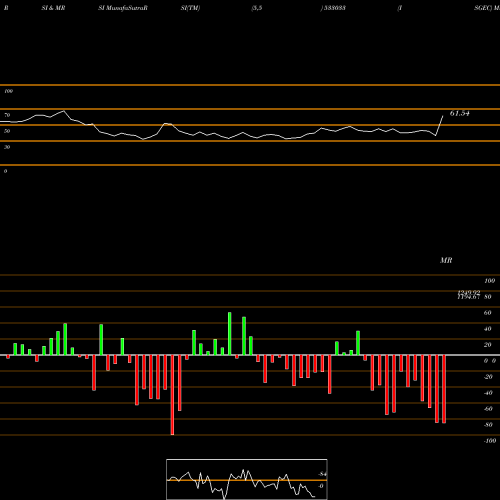The image size is (500, 500).
Task: Click the RSI line peak near the 70 level
Action: pyautogui.click(x=64, y=111)
